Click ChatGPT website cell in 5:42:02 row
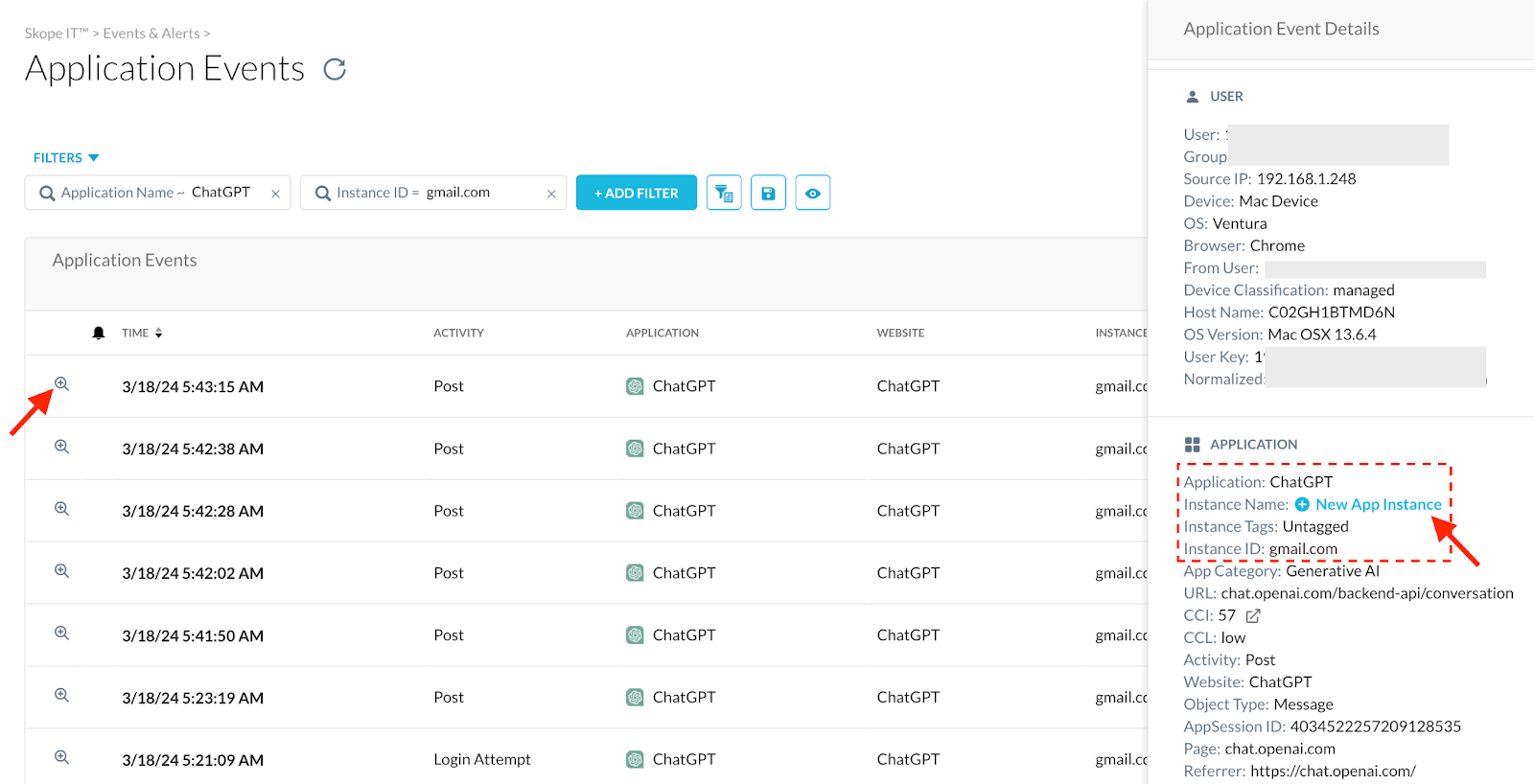Screen dimensions: 1534x784 click(908, 572)
